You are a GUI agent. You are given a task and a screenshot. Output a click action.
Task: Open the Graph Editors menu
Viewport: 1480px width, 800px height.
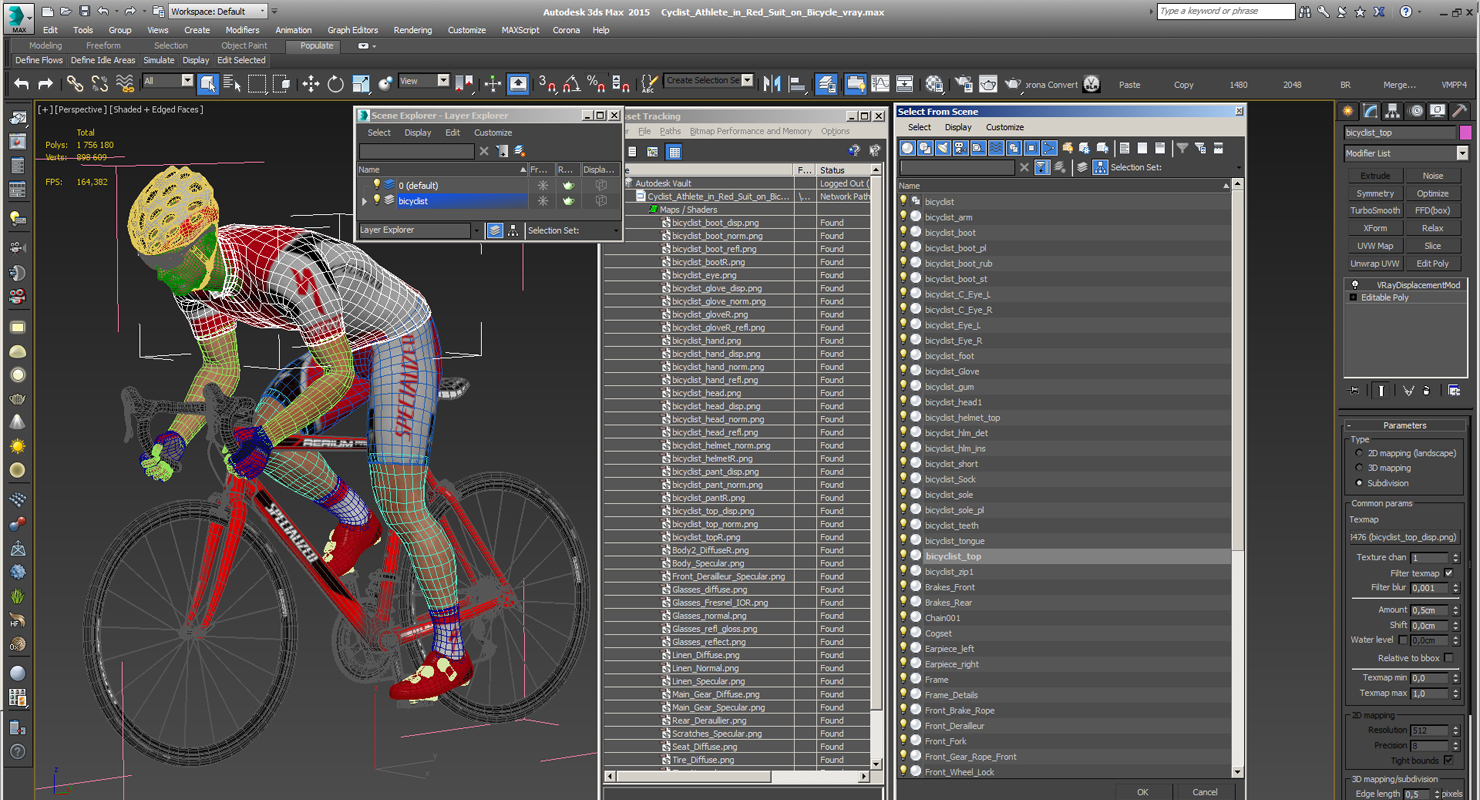tap(352, 30)
